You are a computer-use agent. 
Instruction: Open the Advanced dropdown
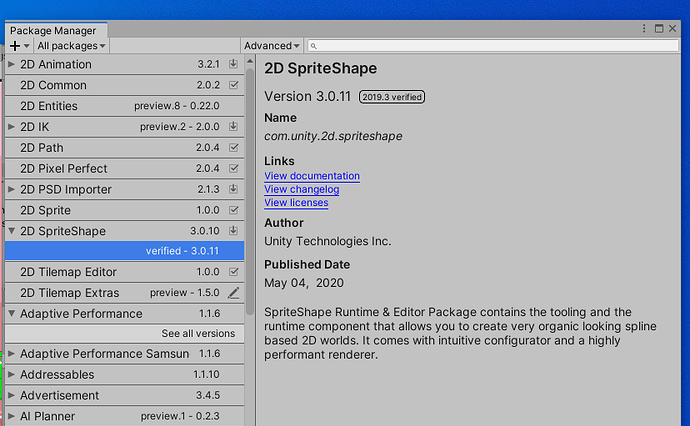pos(271,46)
